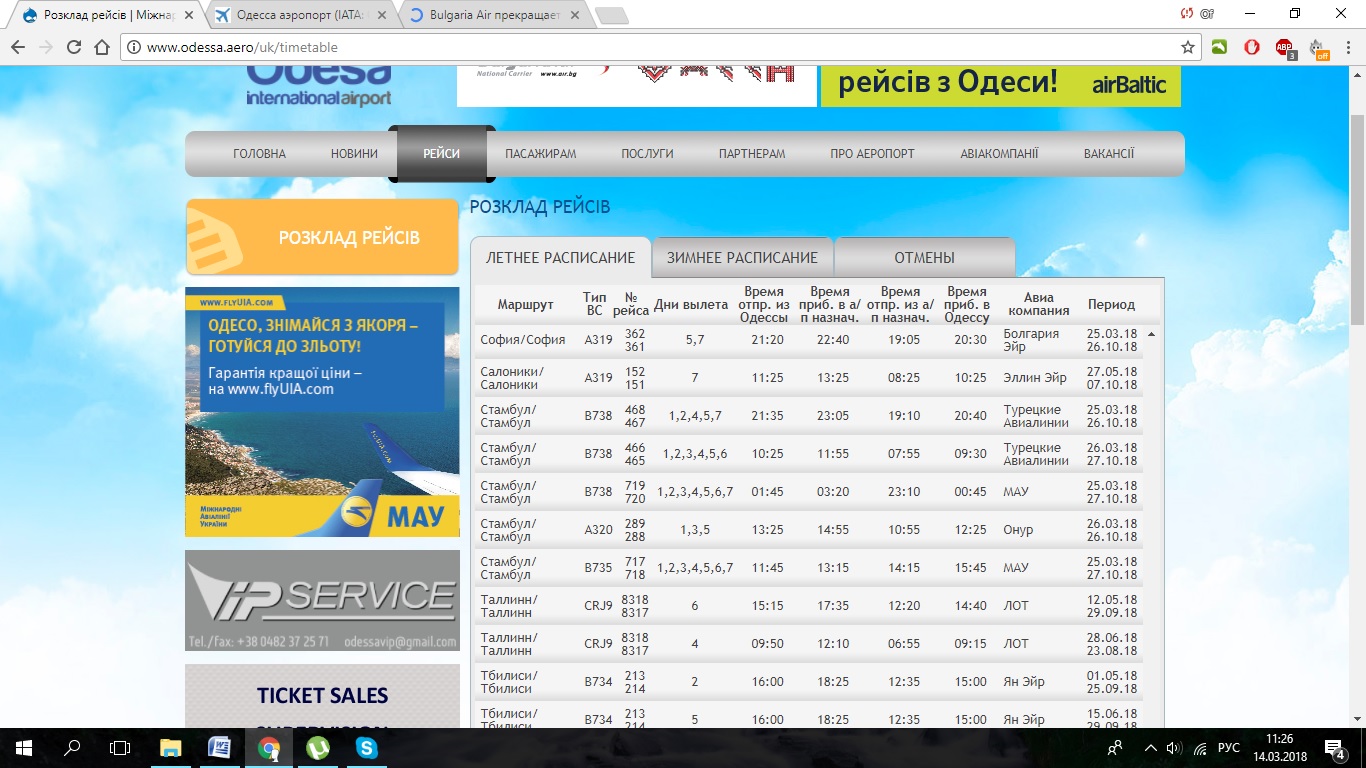Launch Skype from the taskbar

pos(367,747)
